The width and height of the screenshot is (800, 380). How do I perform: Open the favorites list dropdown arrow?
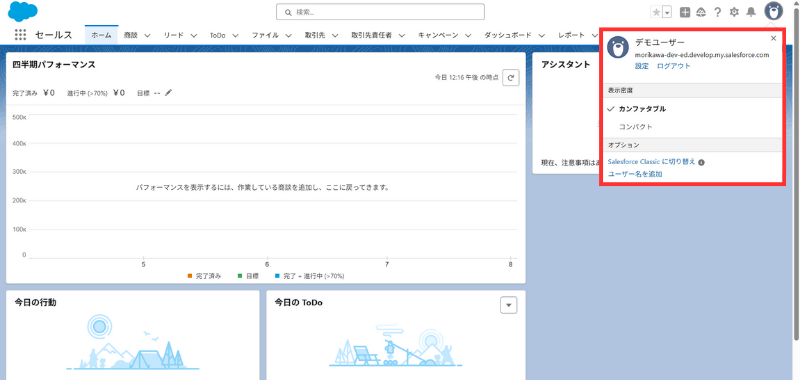click(667, 12)
